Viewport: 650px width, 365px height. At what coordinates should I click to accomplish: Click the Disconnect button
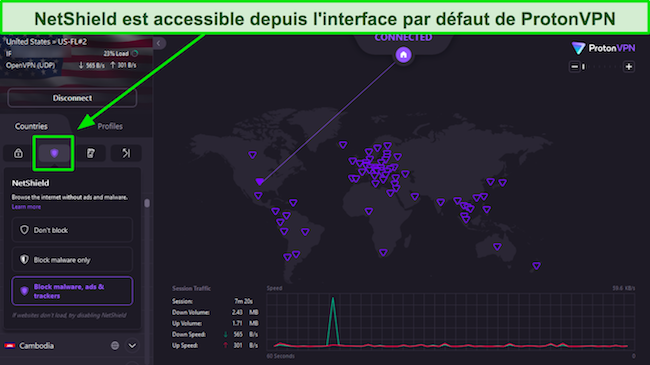pos(72,98)
